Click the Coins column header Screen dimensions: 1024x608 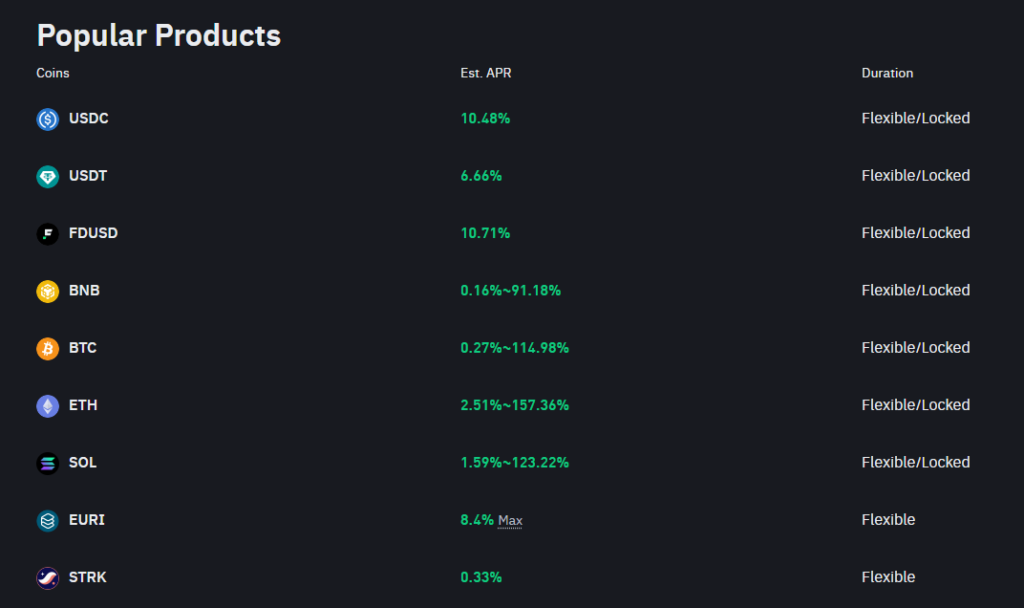(52, 73)
